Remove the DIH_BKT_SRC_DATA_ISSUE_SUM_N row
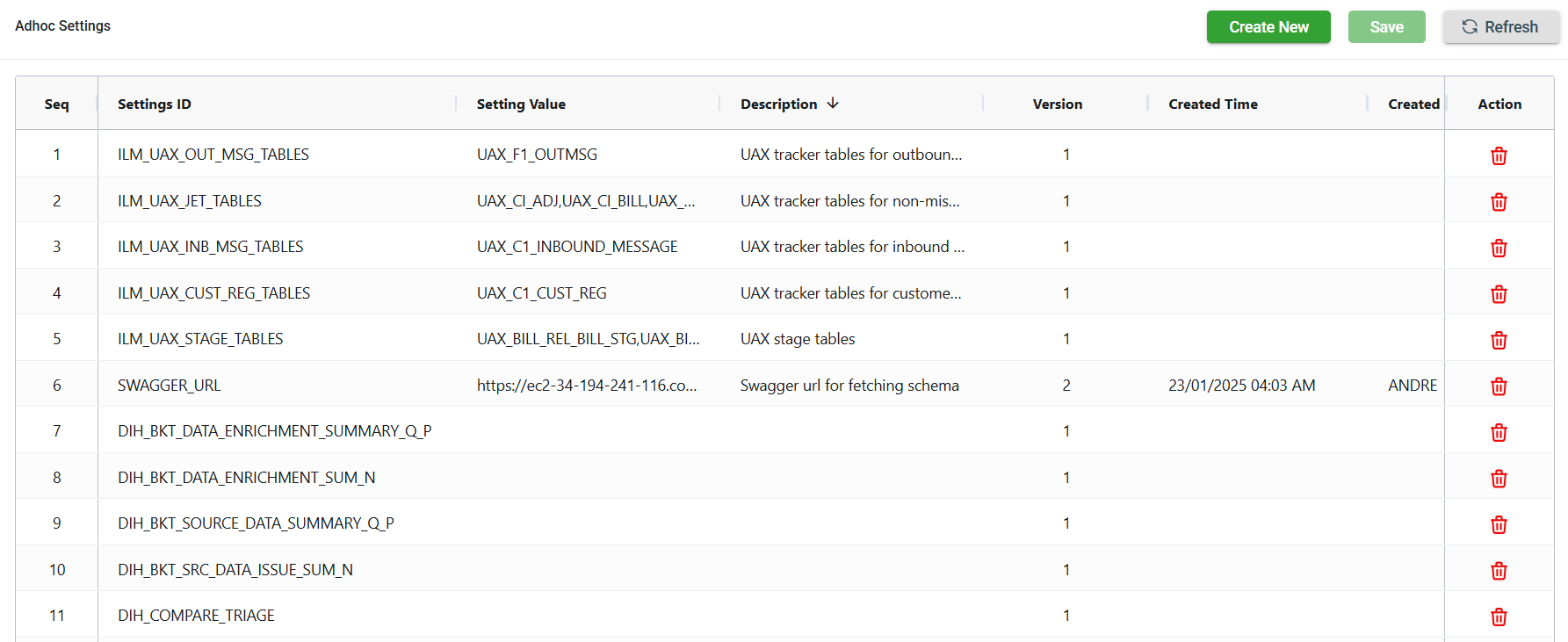This screenshot has width=1568, height=642. 1499,571
